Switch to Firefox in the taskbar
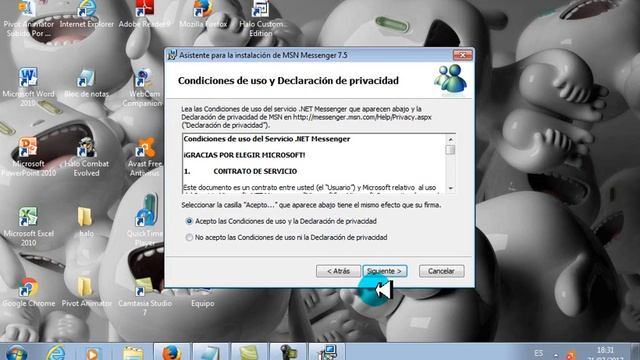The image size is (640, 360). coord(171,352)
